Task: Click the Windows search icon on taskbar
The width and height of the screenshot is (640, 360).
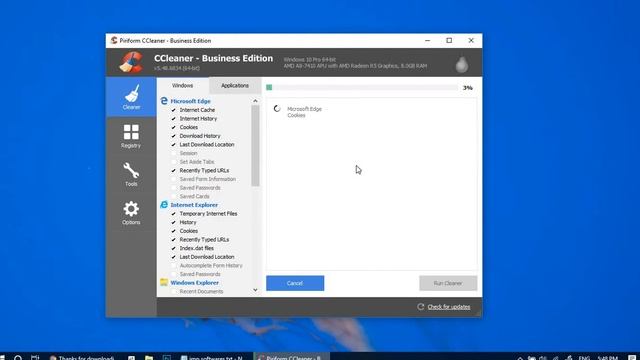Action: click(18, 358)
